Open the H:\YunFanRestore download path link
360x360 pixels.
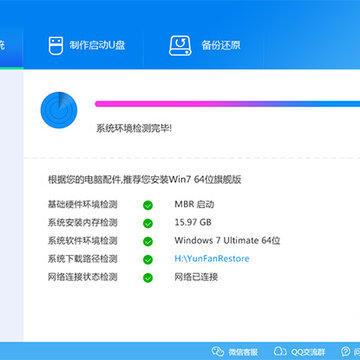pyautogui.click(x=212, y=259)
